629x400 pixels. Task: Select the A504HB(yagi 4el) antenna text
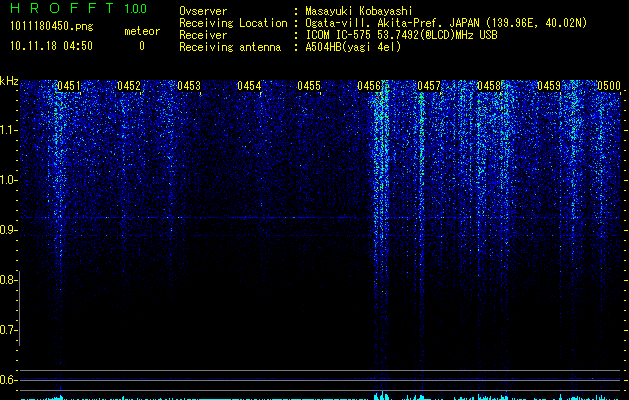point(353,47)
